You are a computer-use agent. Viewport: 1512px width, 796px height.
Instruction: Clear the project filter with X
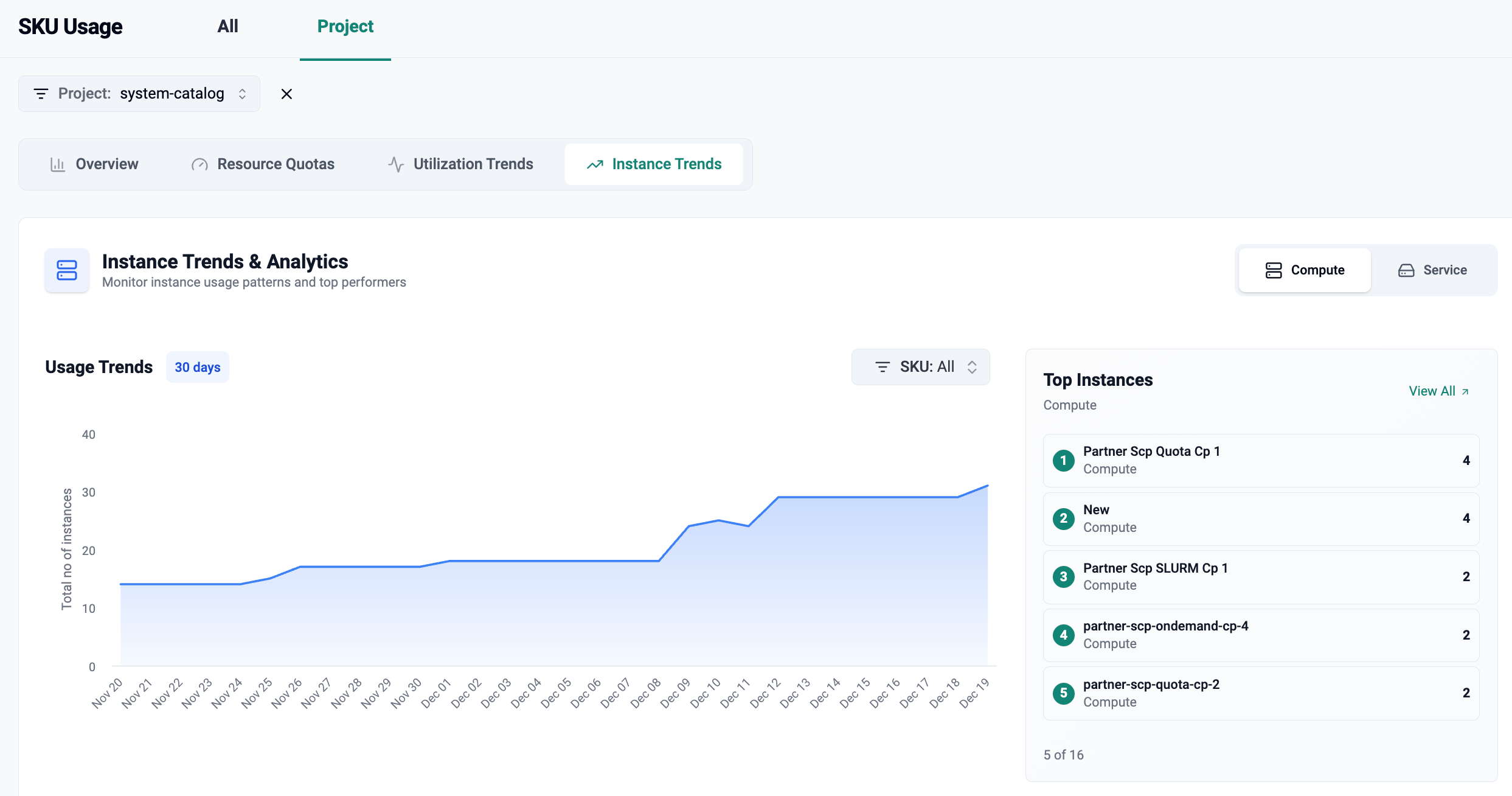pyautogui.click(x=286, y=94)
